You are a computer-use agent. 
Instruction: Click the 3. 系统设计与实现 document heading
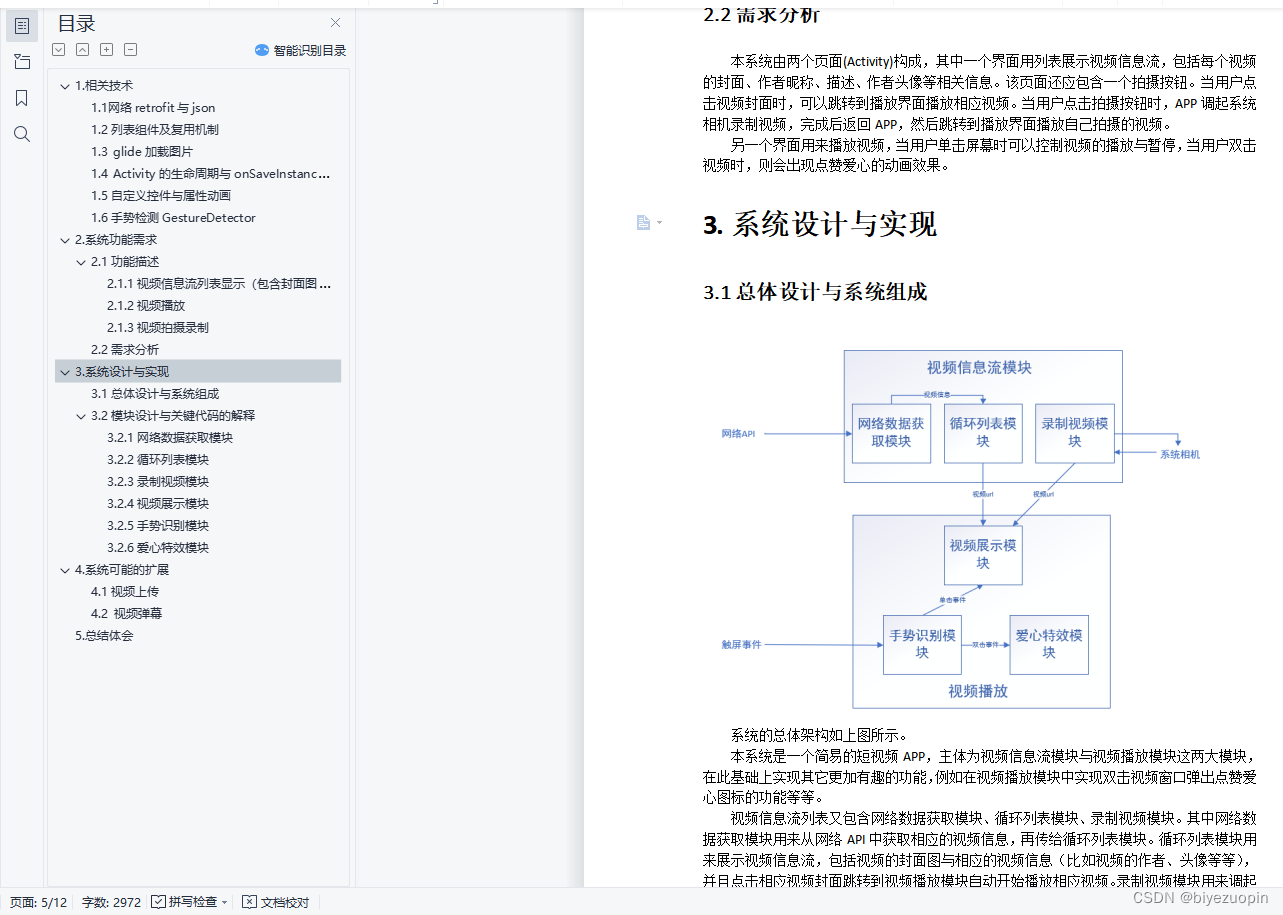(820, 224)
